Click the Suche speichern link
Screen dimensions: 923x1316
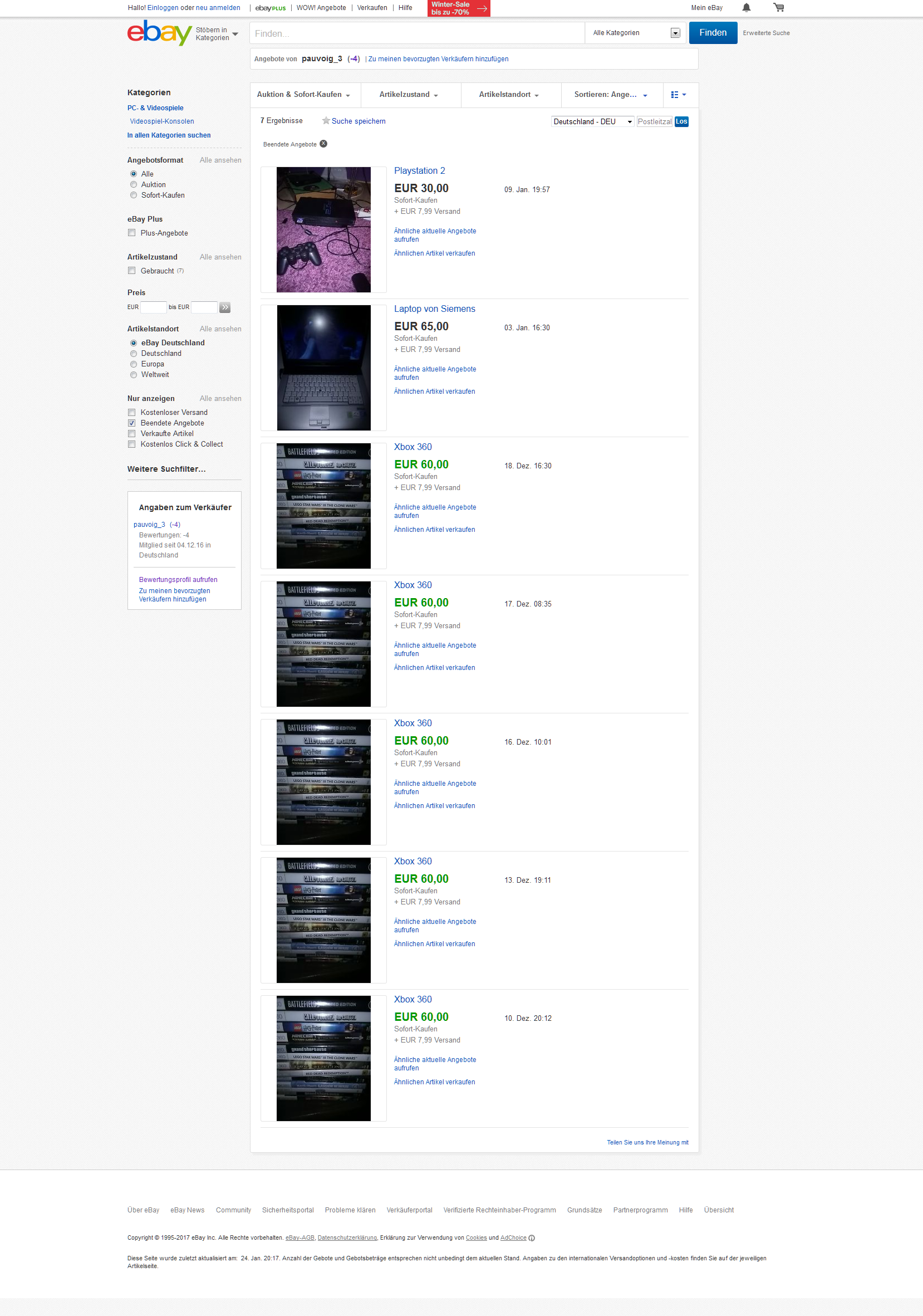point(358,121)
